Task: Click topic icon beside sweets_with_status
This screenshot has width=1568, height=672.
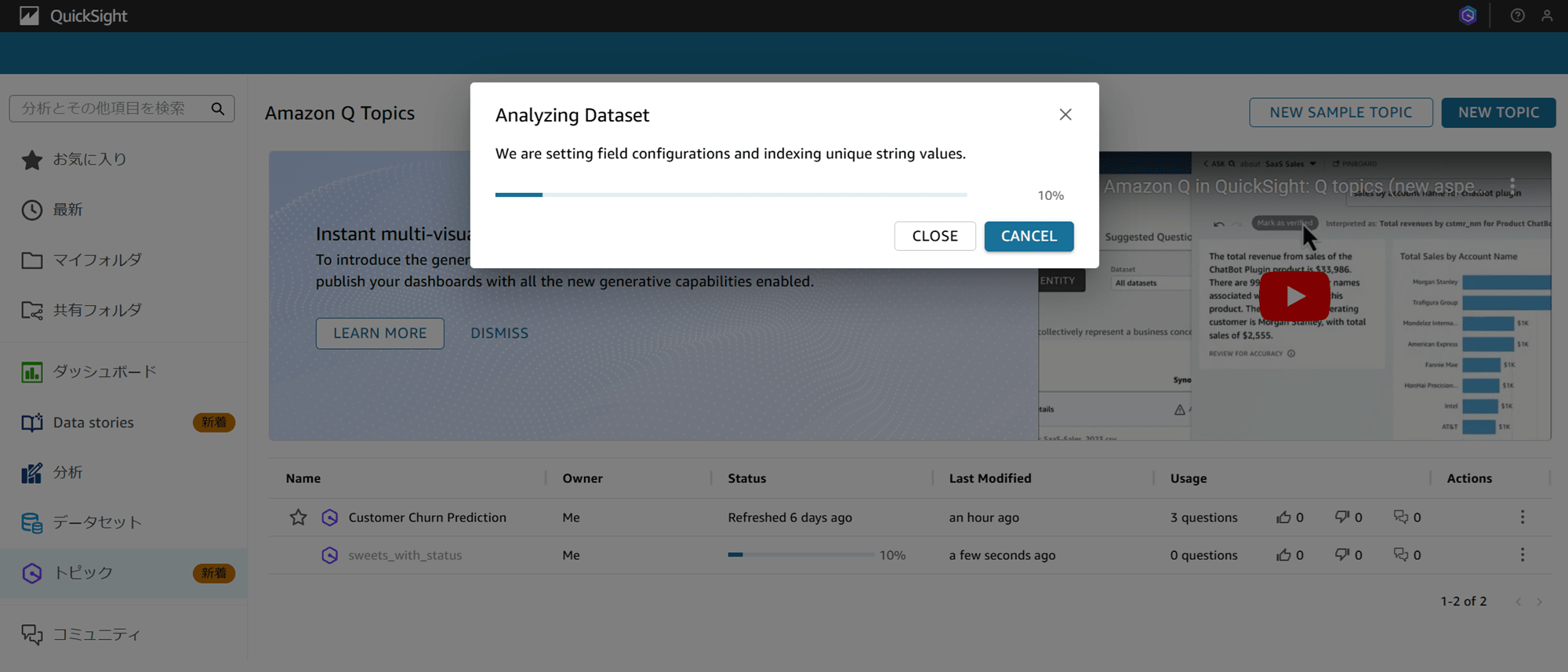Action: [x=330, y=555]
